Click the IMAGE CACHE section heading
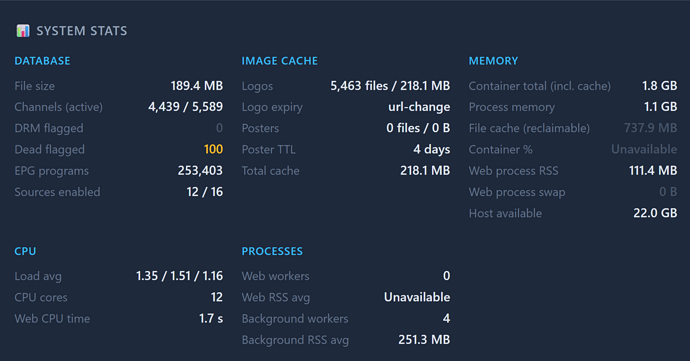 coord(279,61)
